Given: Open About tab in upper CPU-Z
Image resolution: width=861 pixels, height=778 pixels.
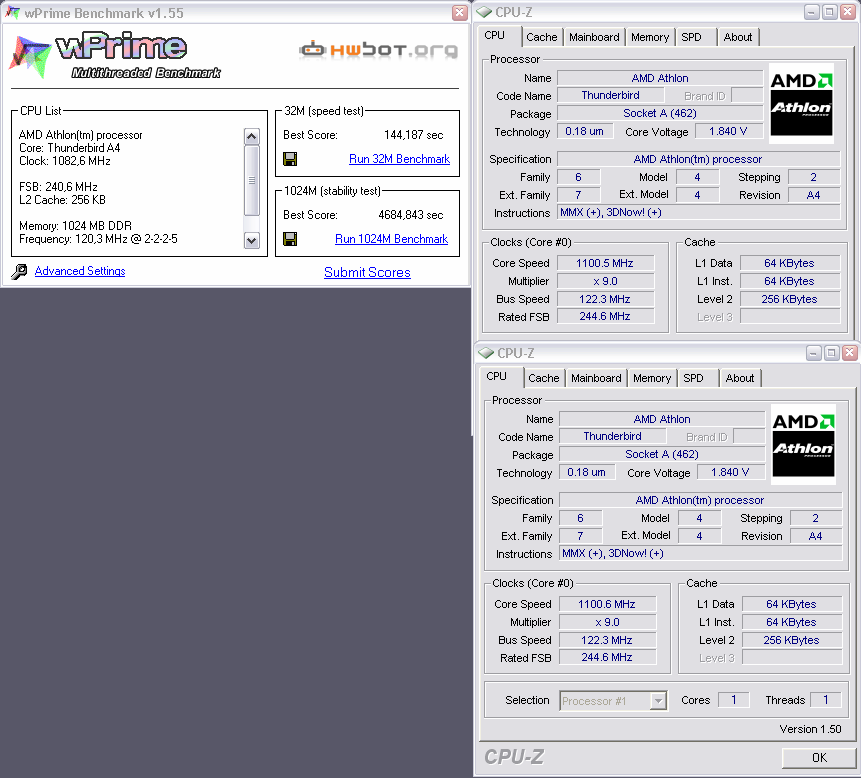Looking at the screenshot, I should coord(737,37).
